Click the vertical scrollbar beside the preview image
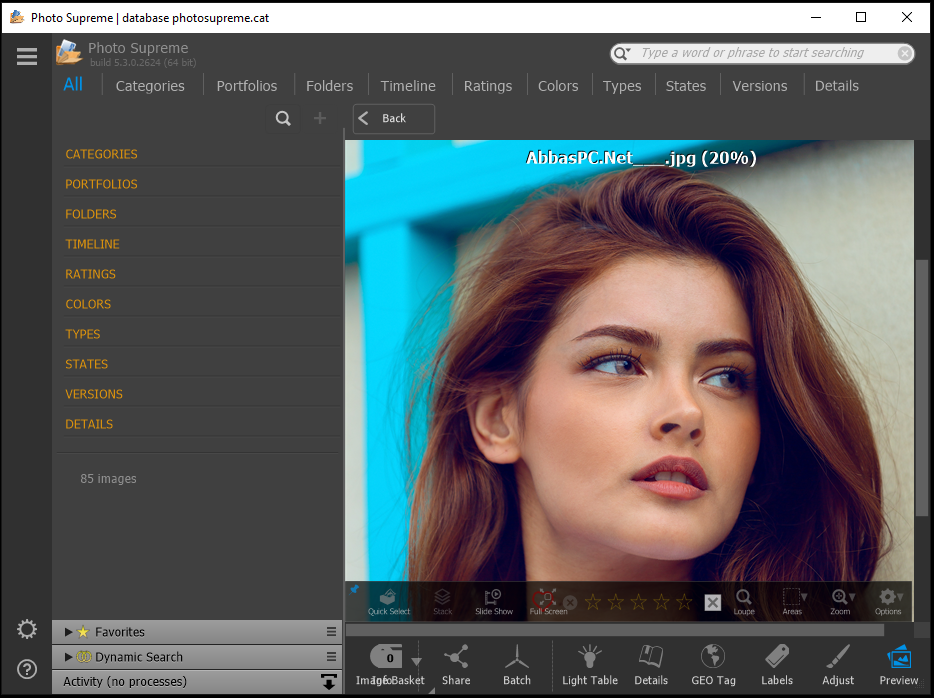This screenshot has width=934, height=698. pos(921,387)
